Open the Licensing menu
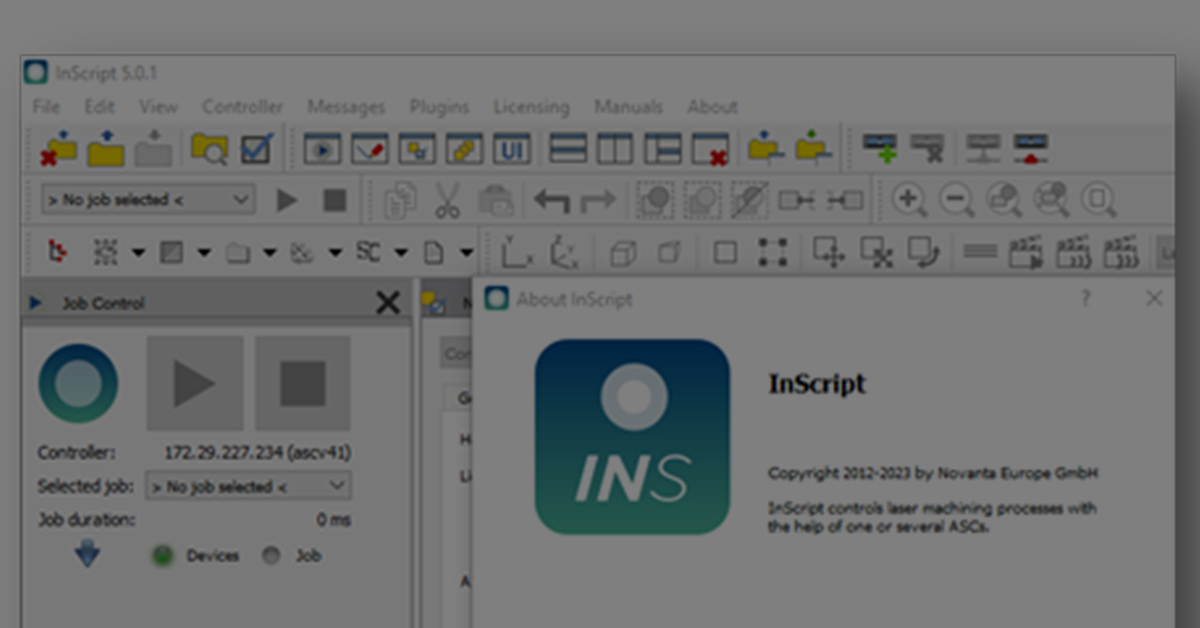The width and height of the screenshot is (1200, 628). click(531, 107)
